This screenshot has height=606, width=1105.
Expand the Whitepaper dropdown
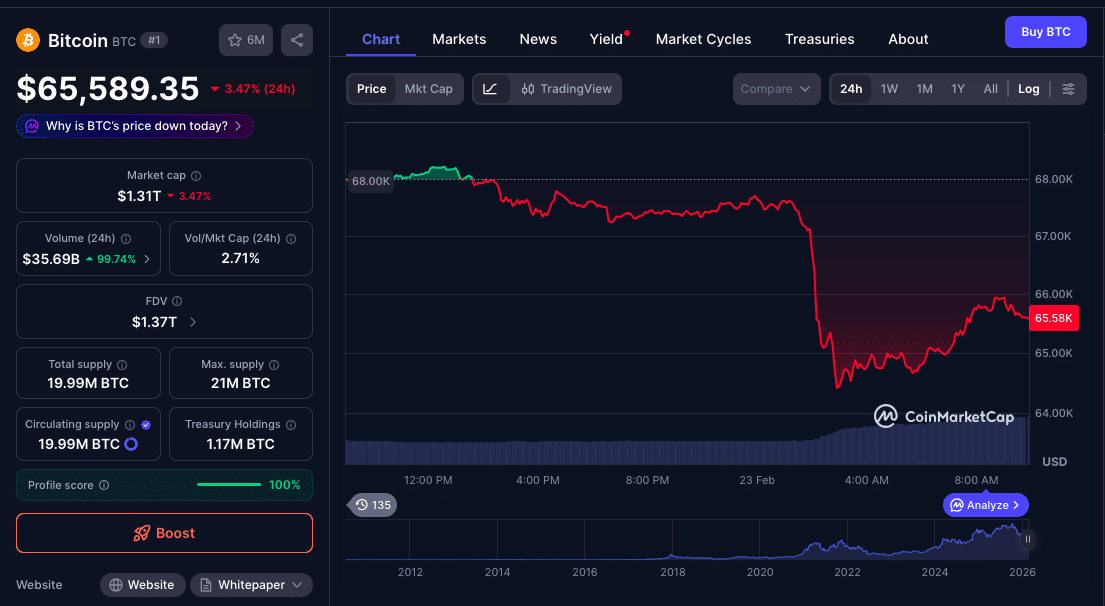click(252, 585)
